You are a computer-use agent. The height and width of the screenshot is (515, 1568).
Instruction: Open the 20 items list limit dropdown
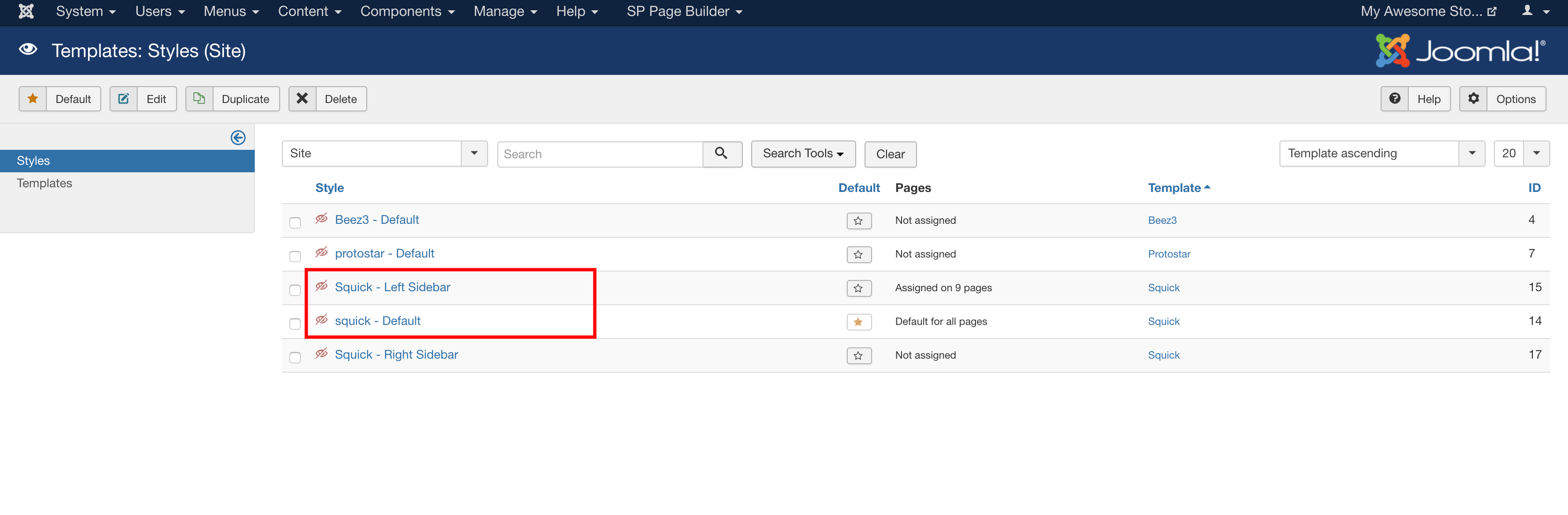pos(1521,154)
